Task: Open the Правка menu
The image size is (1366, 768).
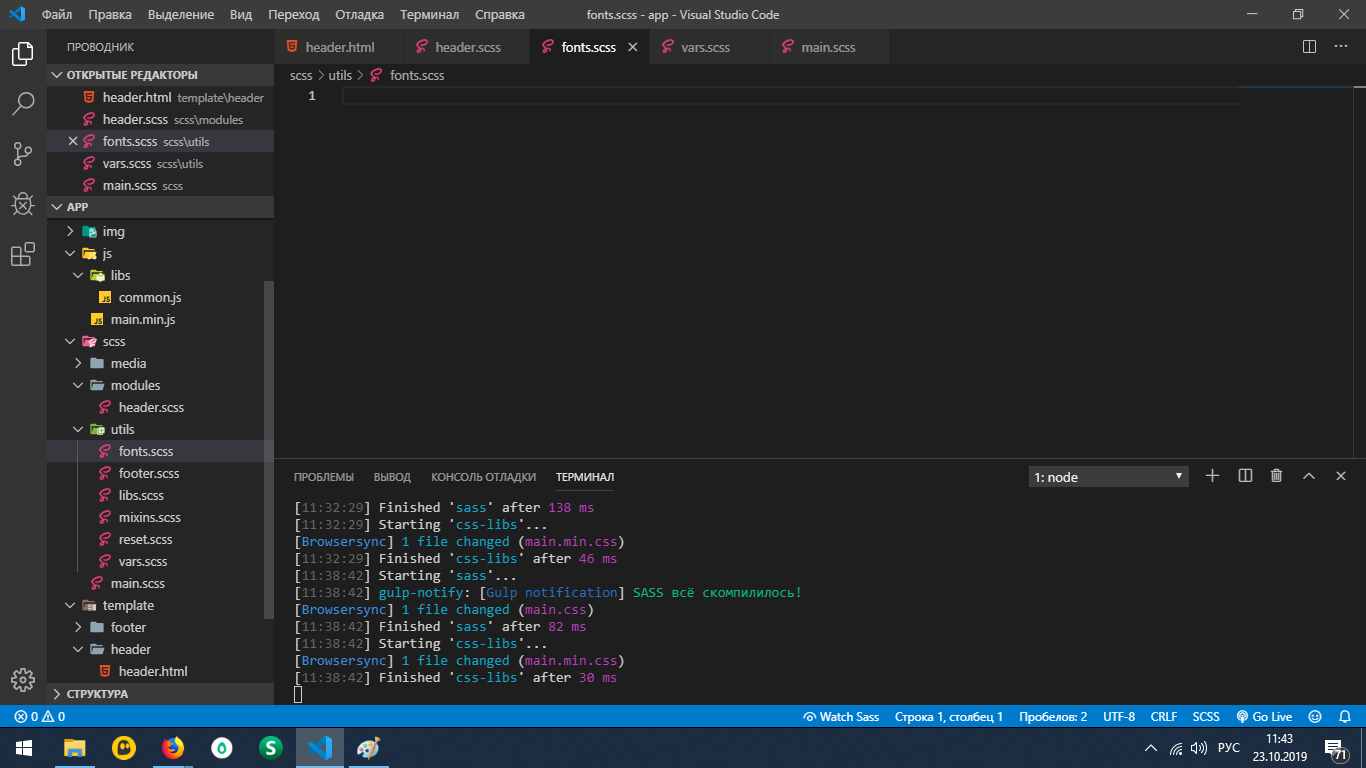Action: click(x=110, y=15)
